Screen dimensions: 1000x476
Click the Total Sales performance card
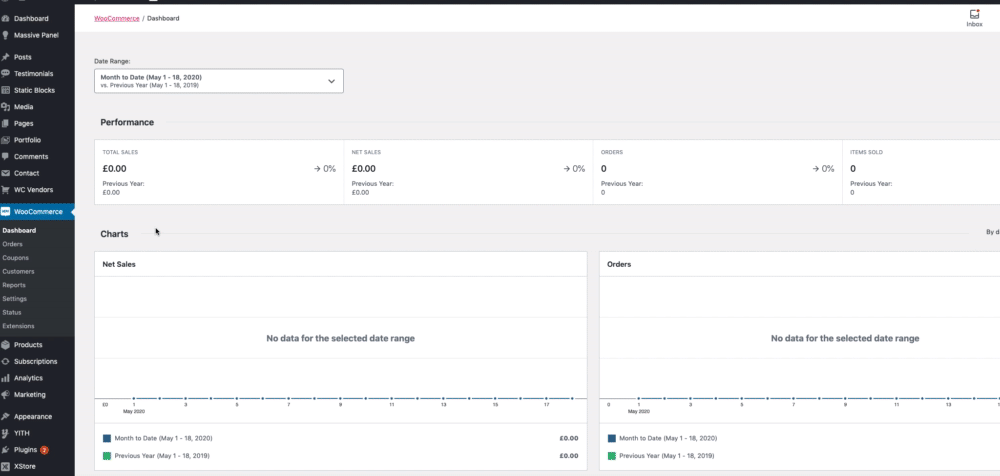(x=219, y=172)
